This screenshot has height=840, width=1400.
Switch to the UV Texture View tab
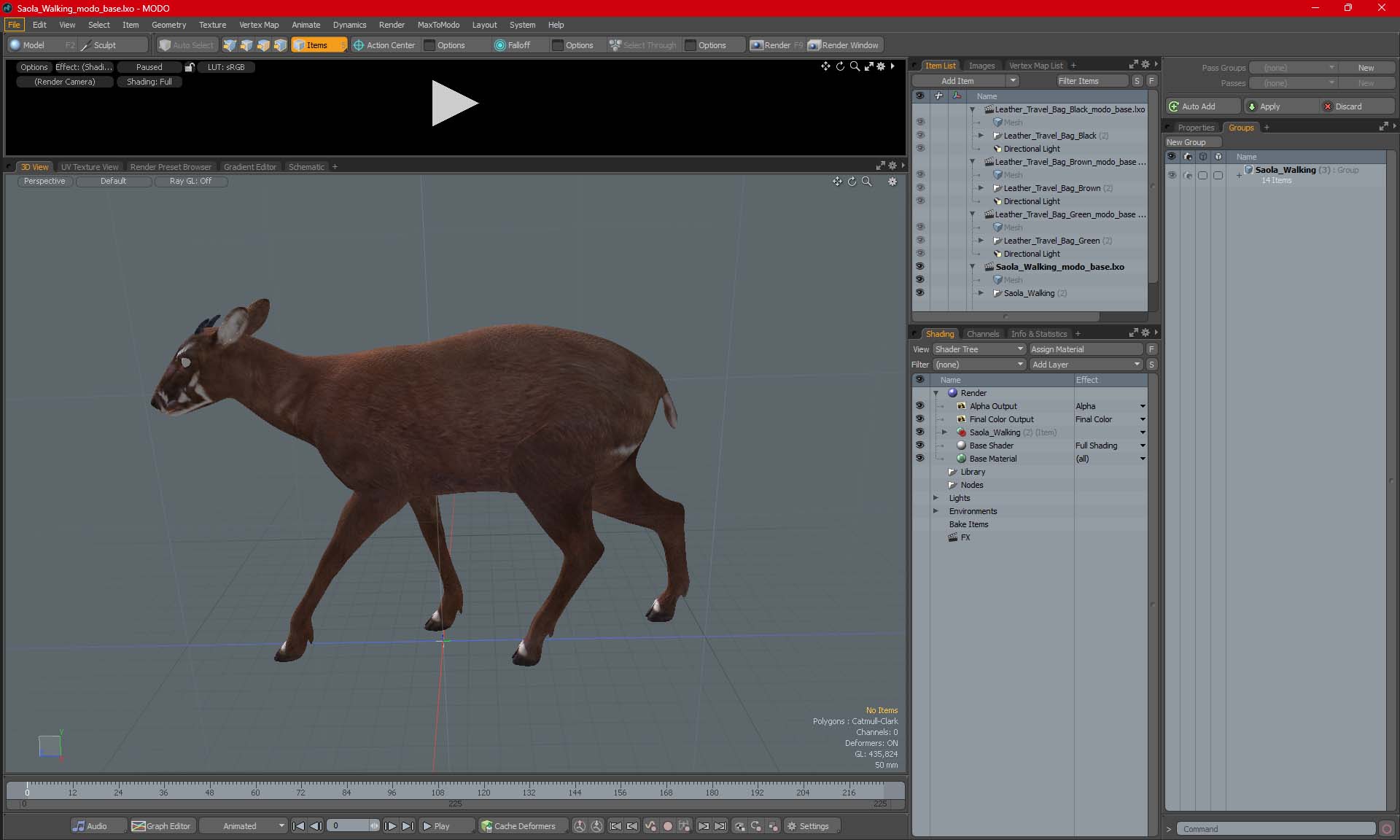(90, 167)
